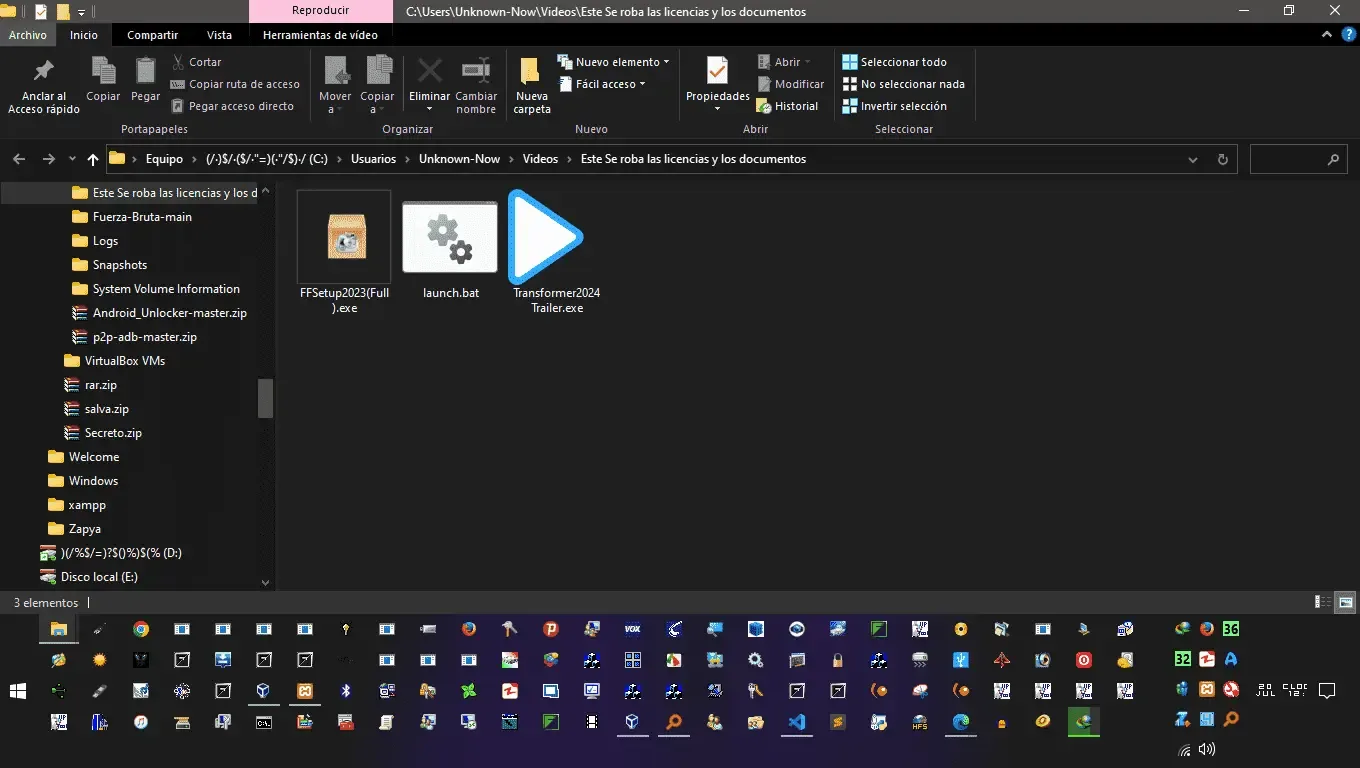Click Copiar ruta de acceso
Screen dimensions: 1360x768
coord(235,84)
